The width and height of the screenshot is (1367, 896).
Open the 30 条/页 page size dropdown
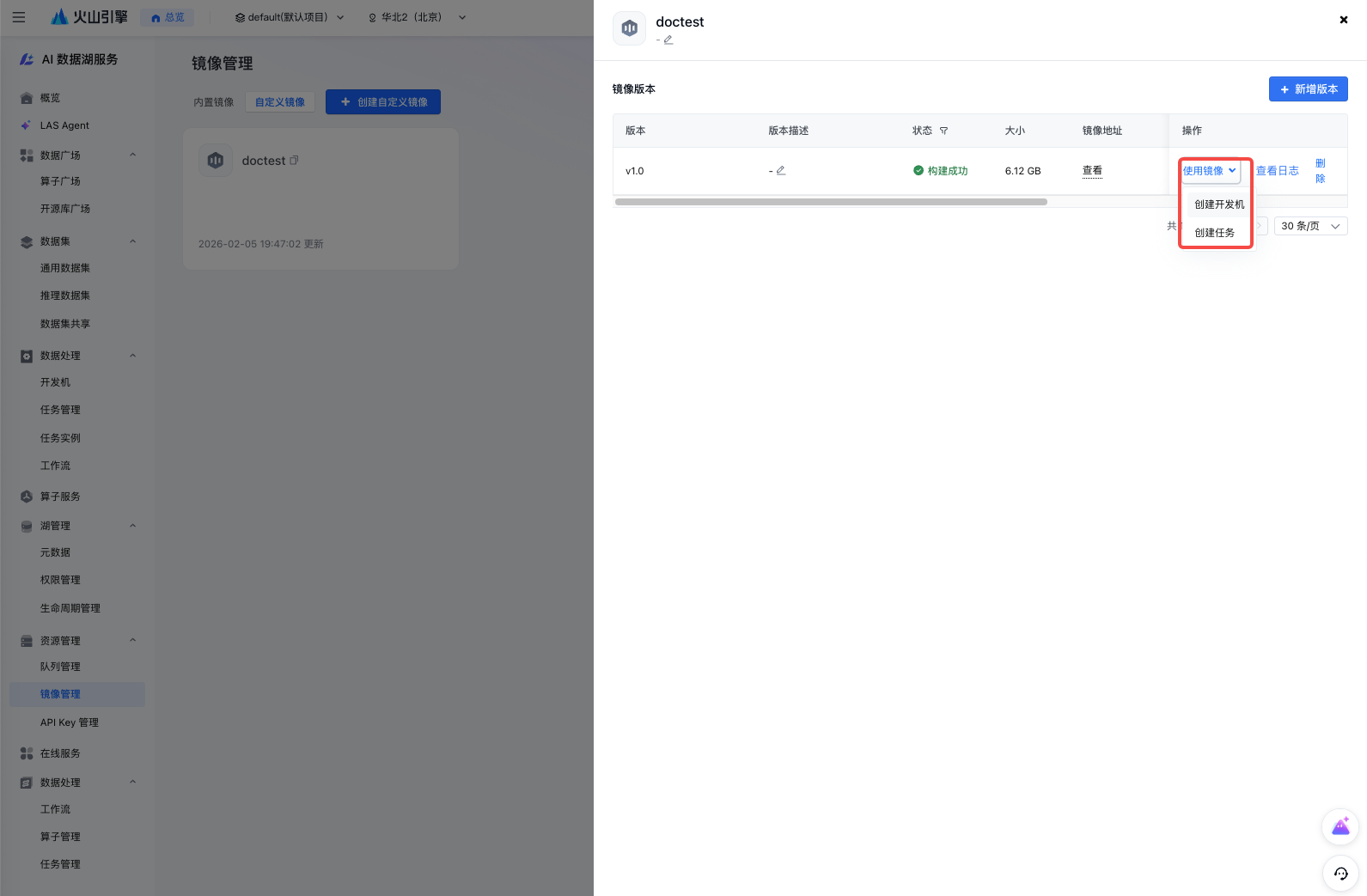point(1311,226)
